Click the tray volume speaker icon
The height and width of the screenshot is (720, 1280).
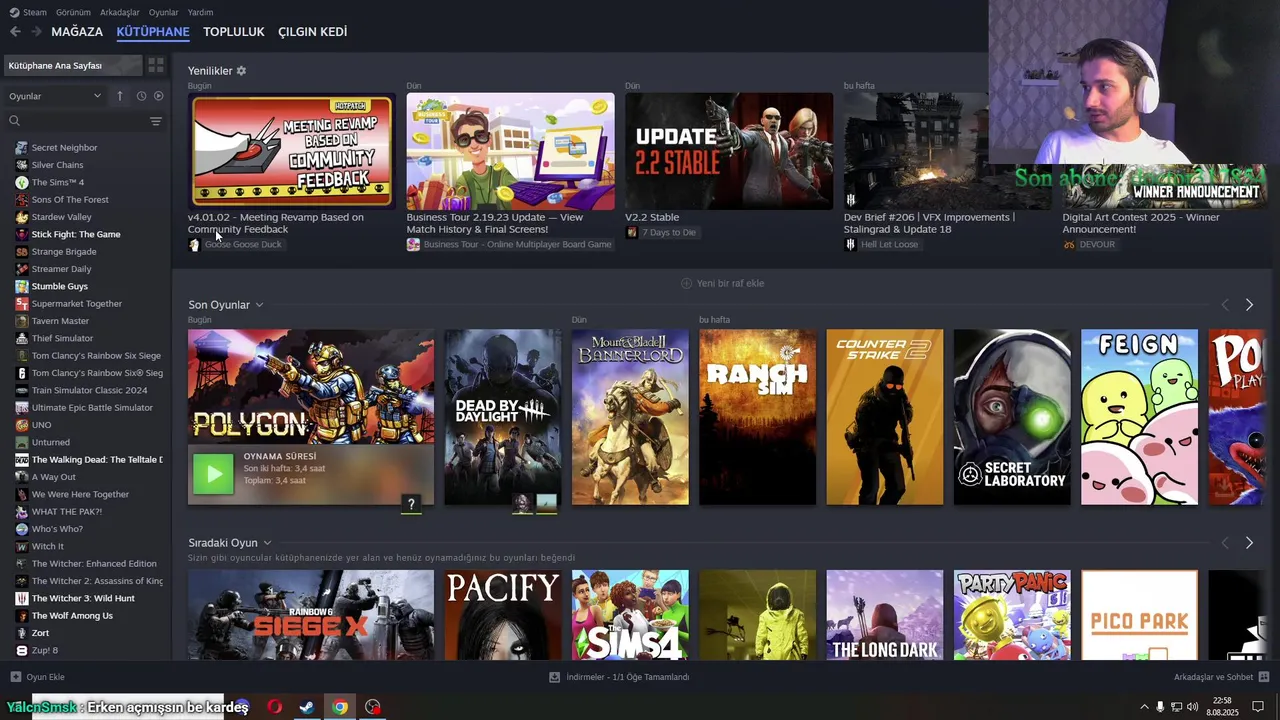coord(1192,707)
